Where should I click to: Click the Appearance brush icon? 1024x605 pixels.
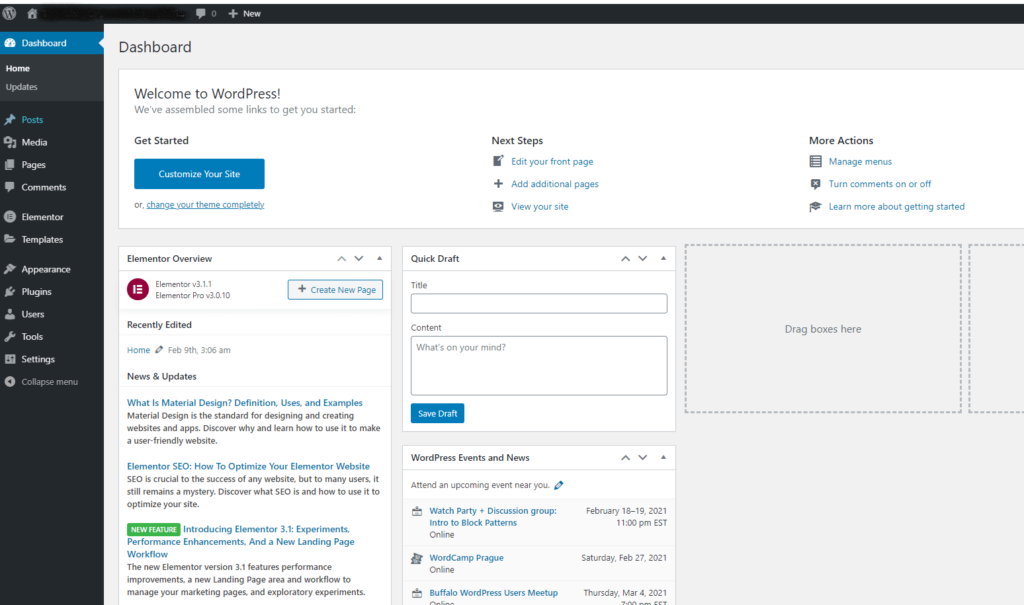[10, 269]
